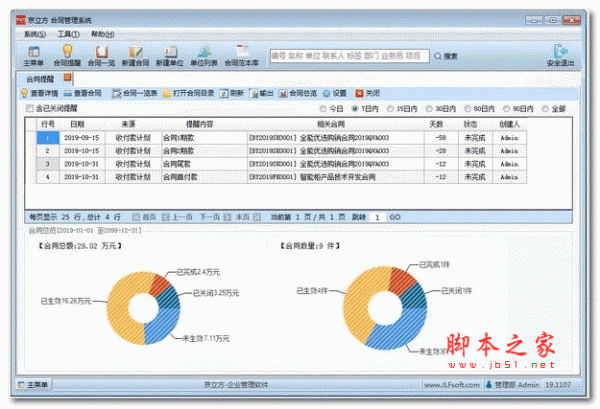Select the 今日 radio button
The height and width of the screenshot is (409, 600).
pyautogui.click(x=323, y=109)
